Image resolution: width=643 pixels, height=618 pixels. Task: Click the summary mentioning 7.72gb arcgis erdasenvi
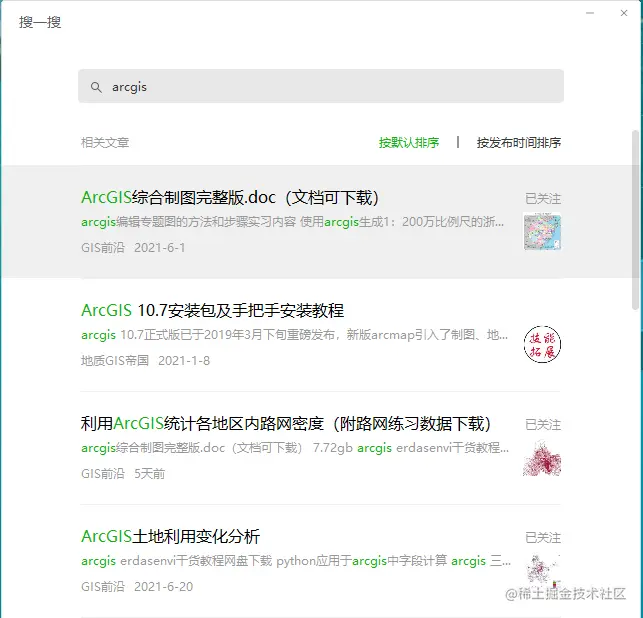295,448
